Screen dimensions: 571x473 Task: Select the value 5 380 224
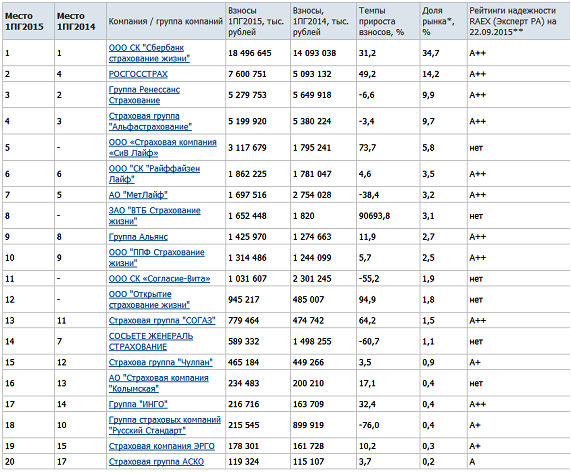click(312, 121)
